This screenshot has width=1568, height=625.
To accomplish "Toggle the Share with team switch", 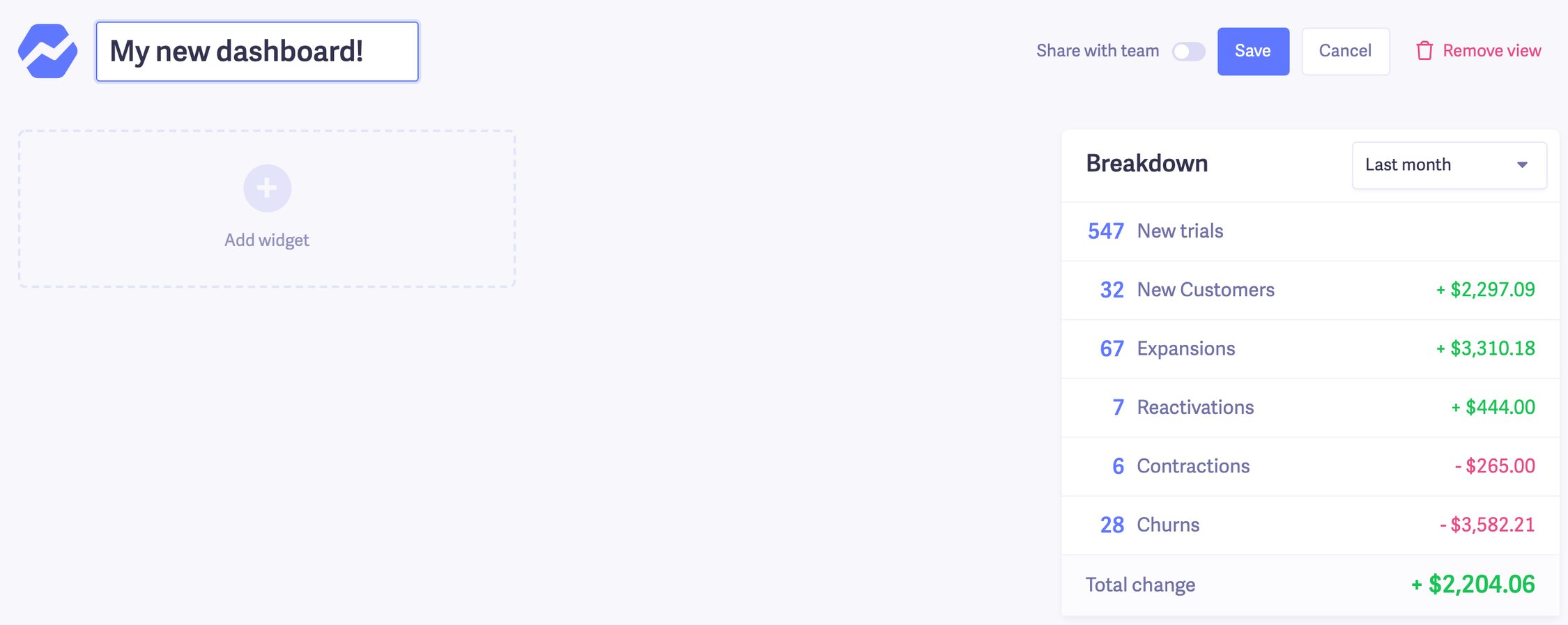I will pos(1189,51).
